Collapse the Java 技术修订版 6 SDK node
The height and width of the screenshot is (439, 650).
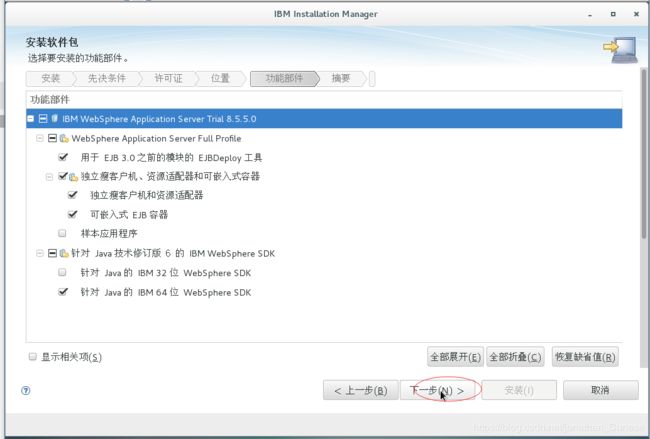click(x=40, y=253)
